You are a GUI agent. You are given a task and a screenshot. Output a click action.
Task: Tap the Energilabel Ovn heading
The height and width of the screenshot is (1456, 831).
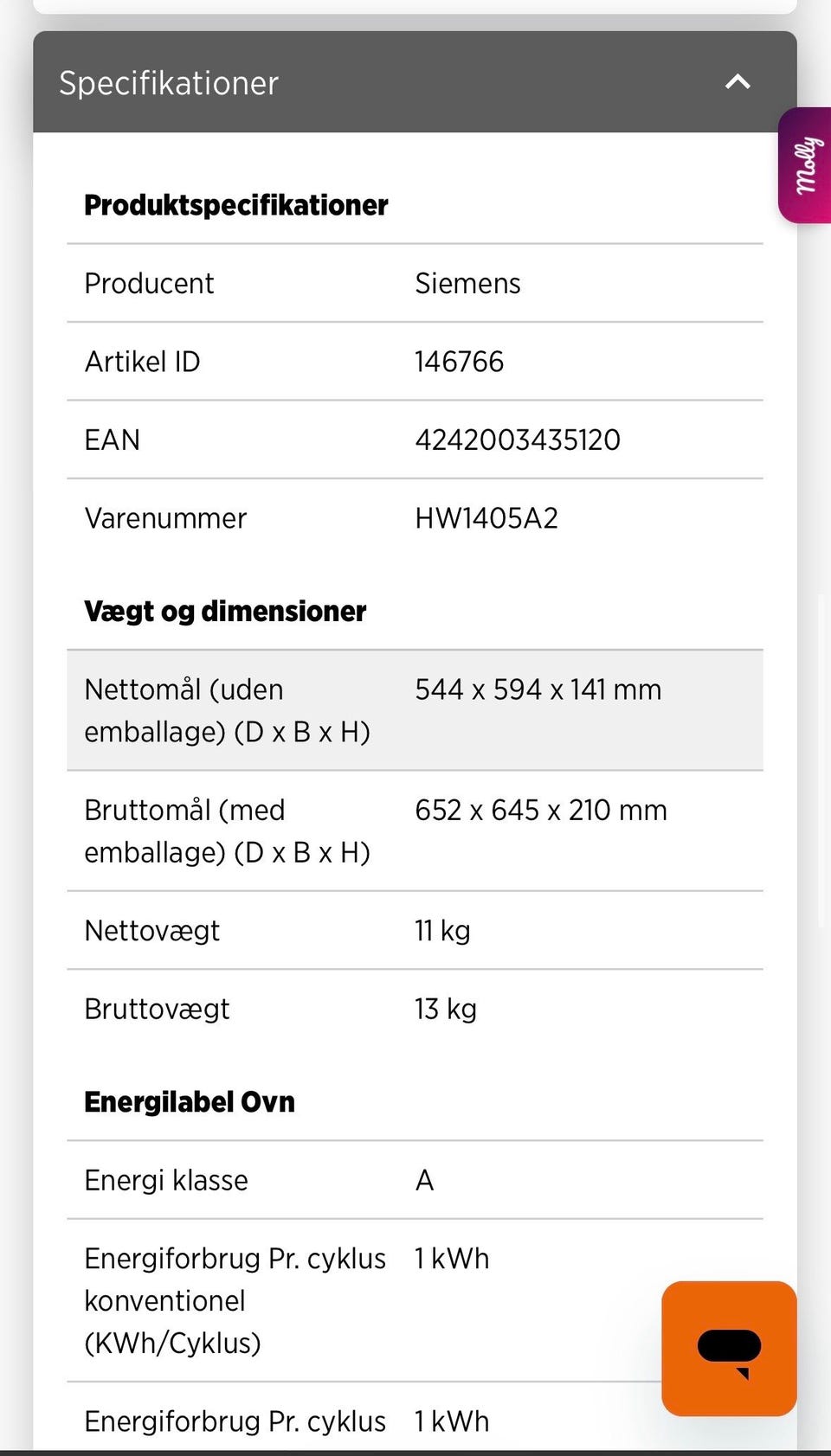(190, 1102)
